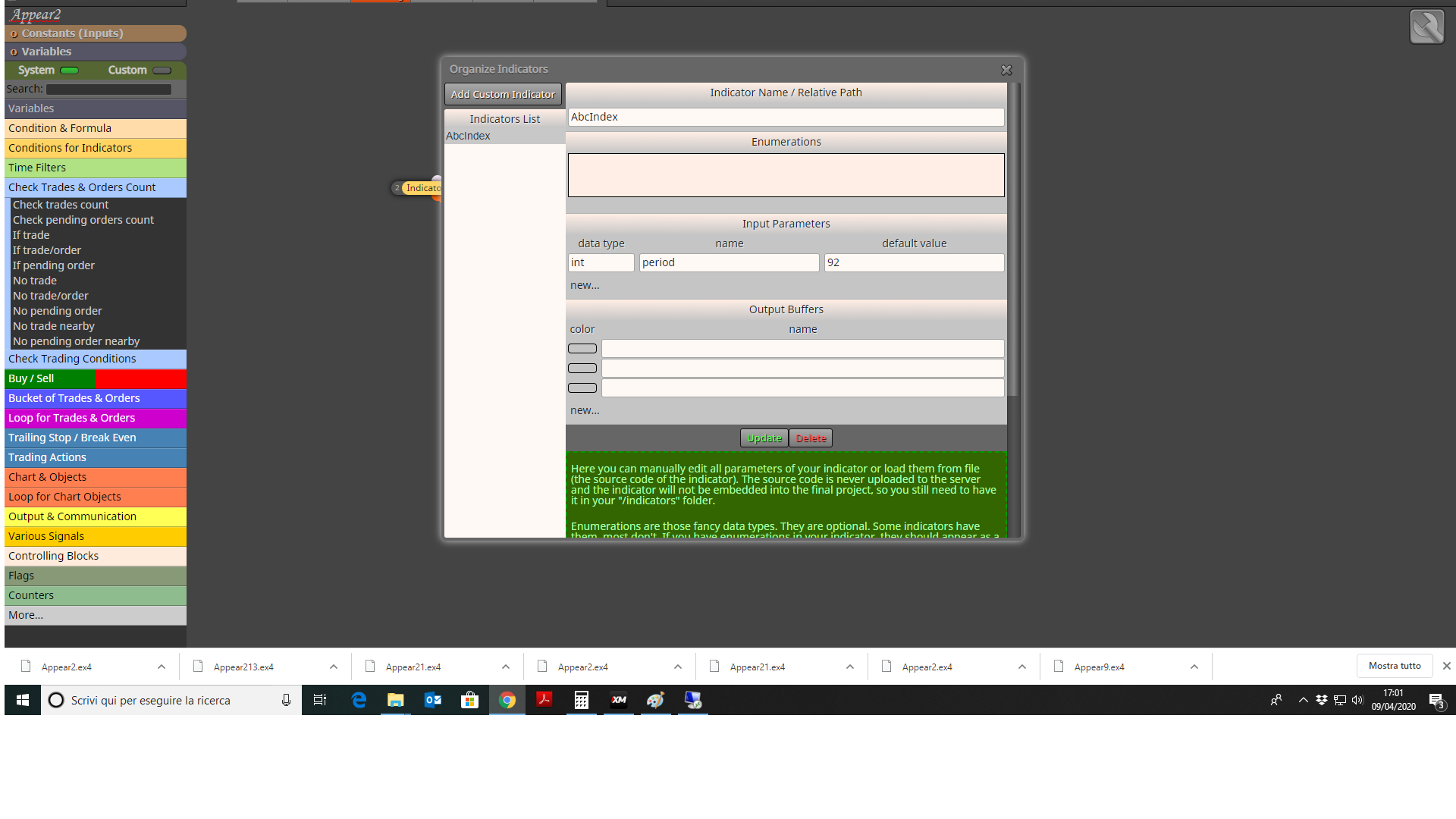Expand the Variables header section
Viewport: 1456px width, 819px height.
(x=96, y=52)
